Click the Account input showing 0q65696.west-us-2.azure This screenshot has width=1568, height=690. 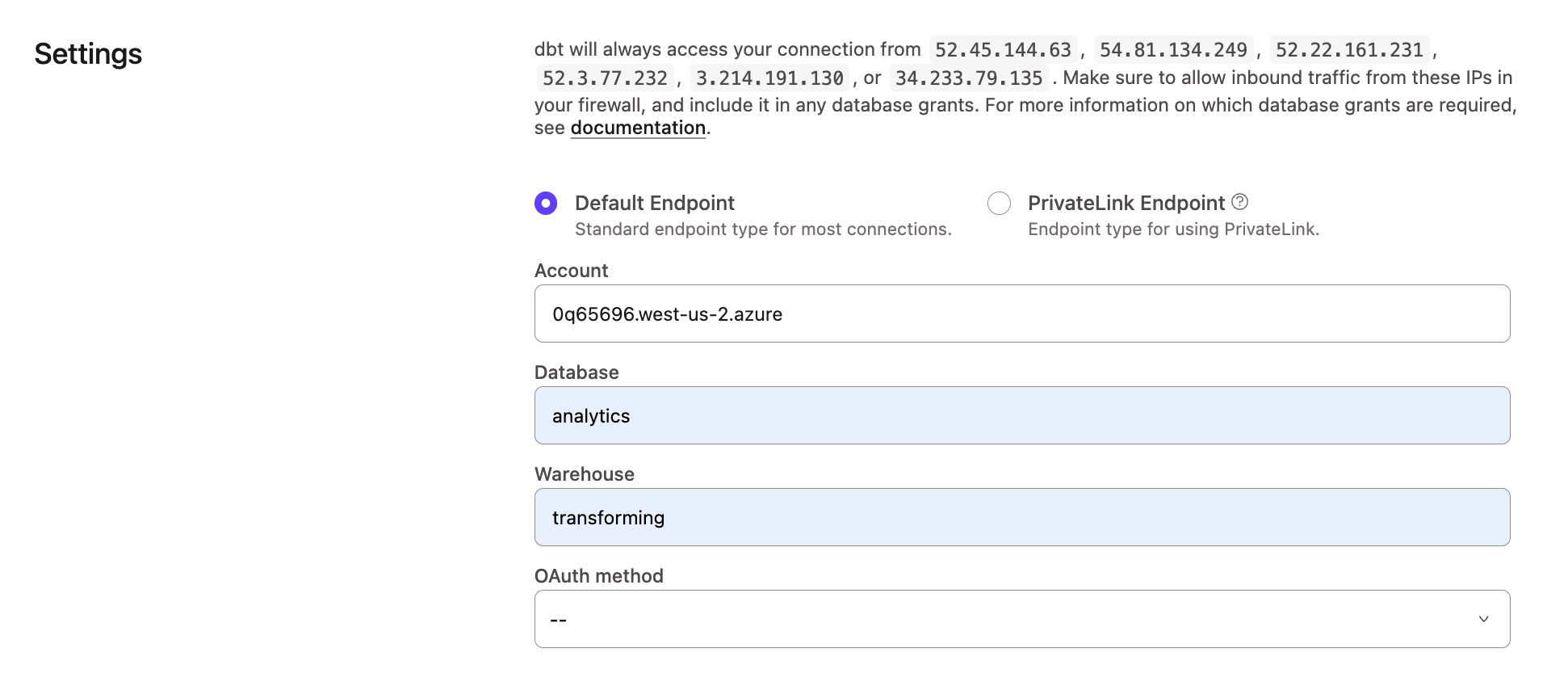tap(1021, 313)
